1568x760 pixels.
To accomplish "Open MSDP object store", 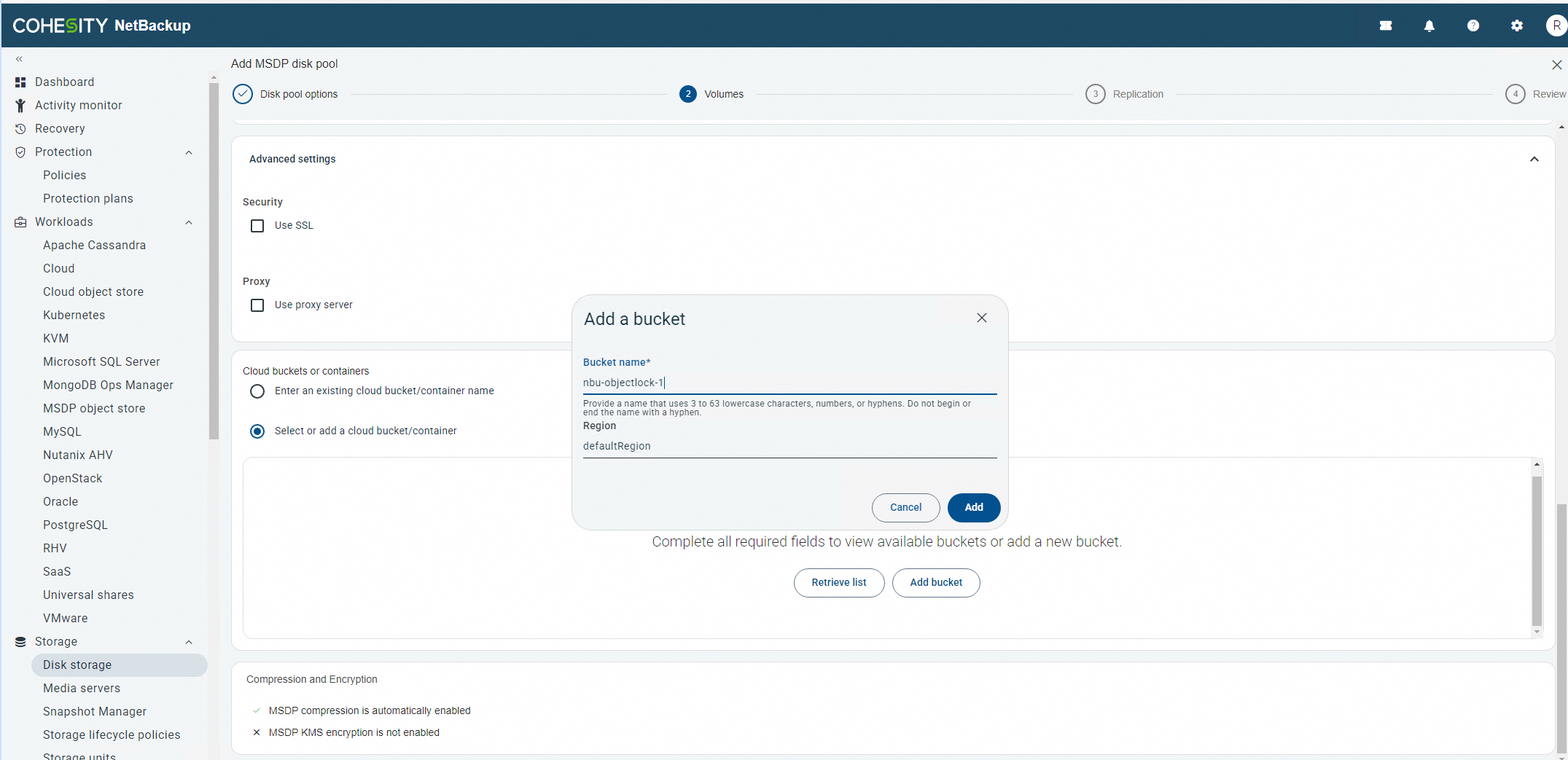I will tap(94, 409).
